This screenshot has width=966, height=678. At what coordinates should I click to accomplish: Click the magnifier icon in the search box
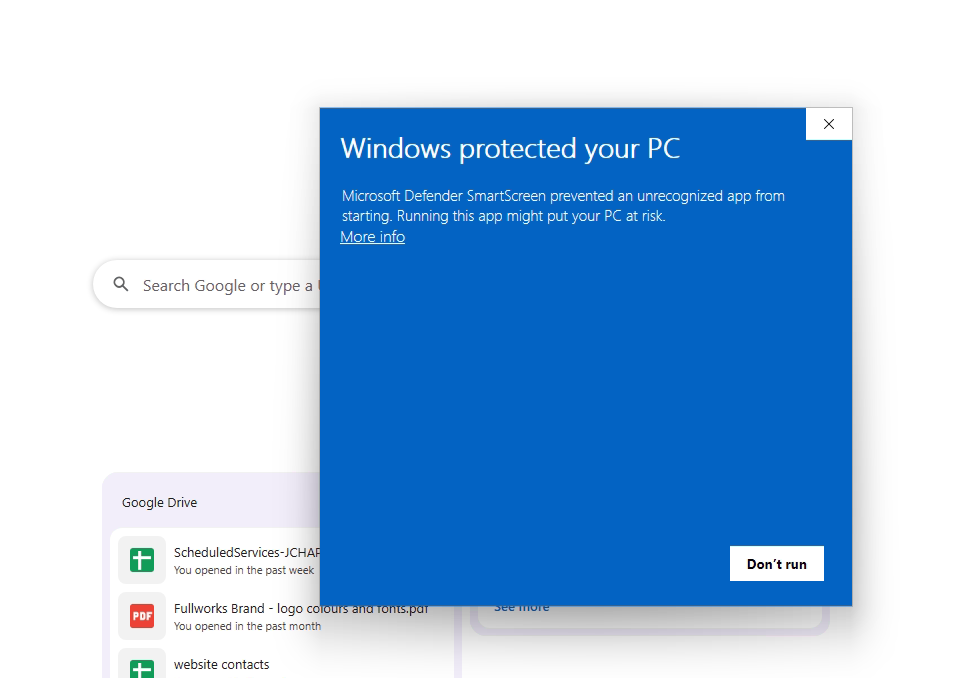click(121, 285)
